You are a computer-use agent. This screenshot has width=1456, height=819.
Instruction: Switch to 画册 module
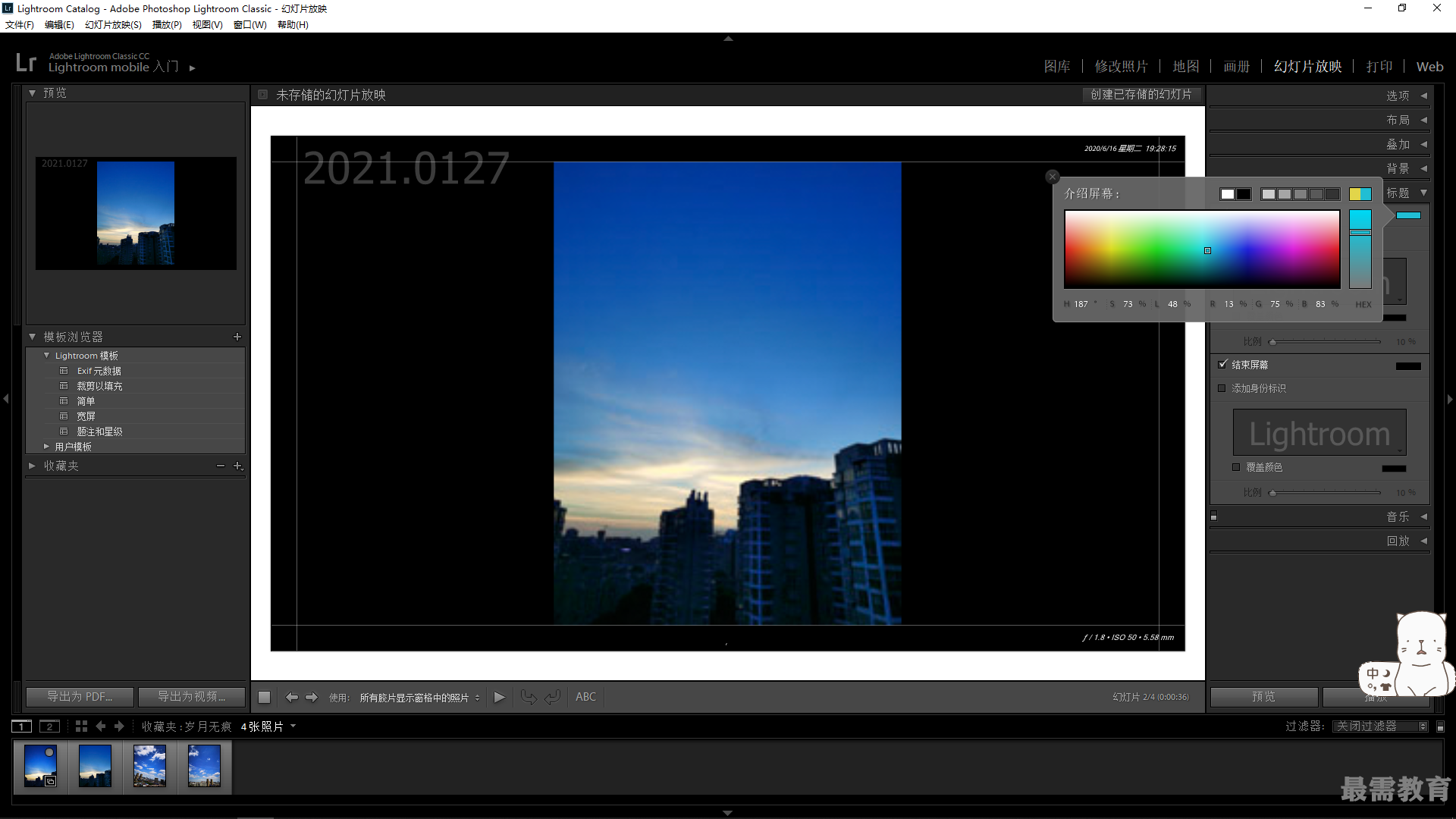tap(1236, 67)
